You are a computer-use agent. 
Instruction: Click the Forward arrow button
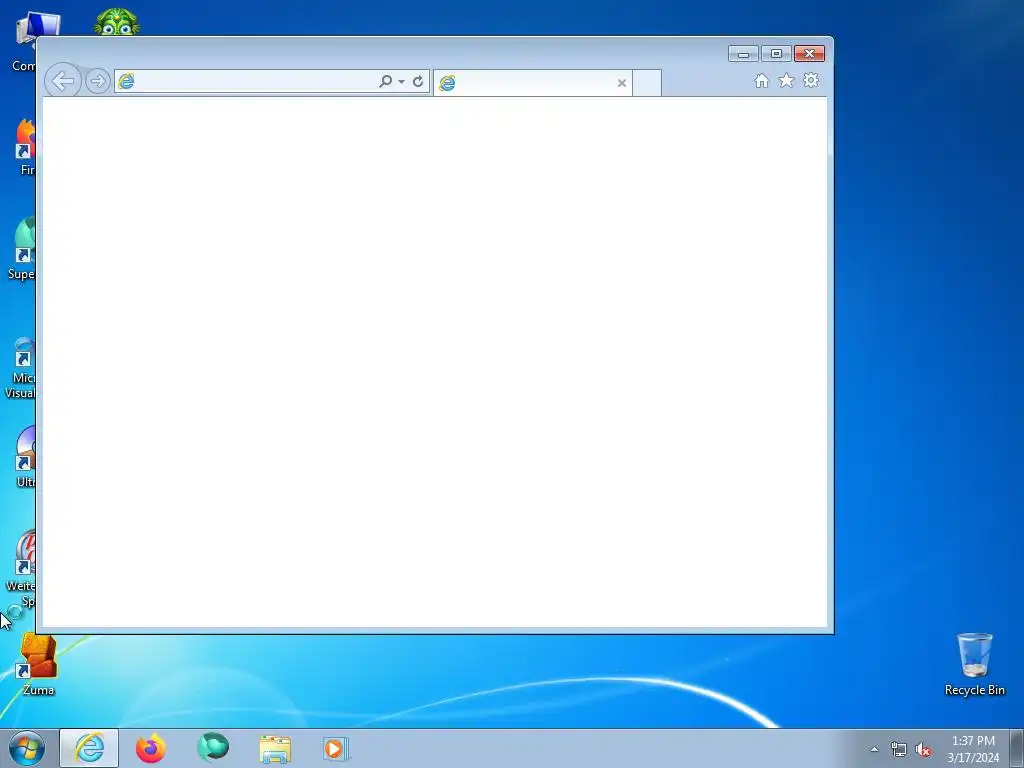click(97, 82)
